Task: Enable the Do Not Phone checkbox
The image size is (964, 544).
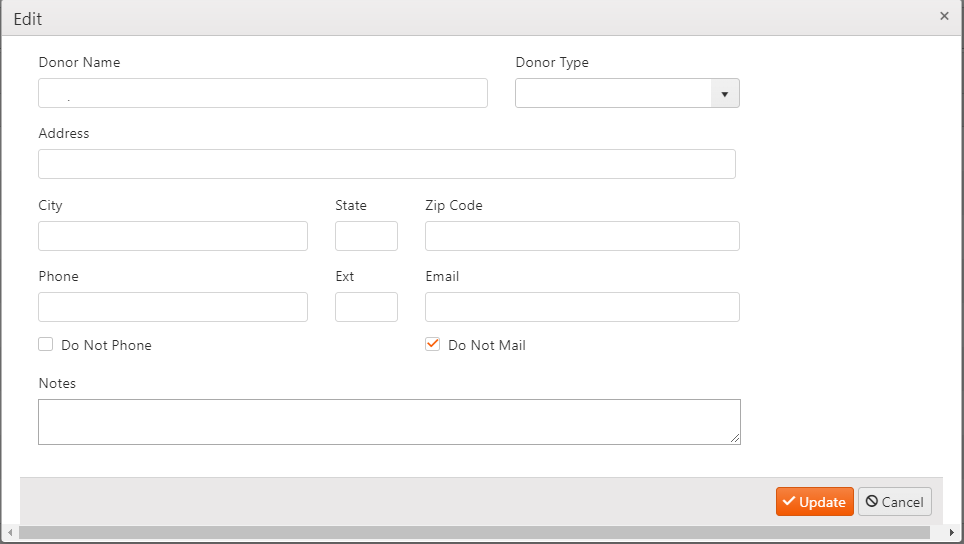Action: pos(46,345)
